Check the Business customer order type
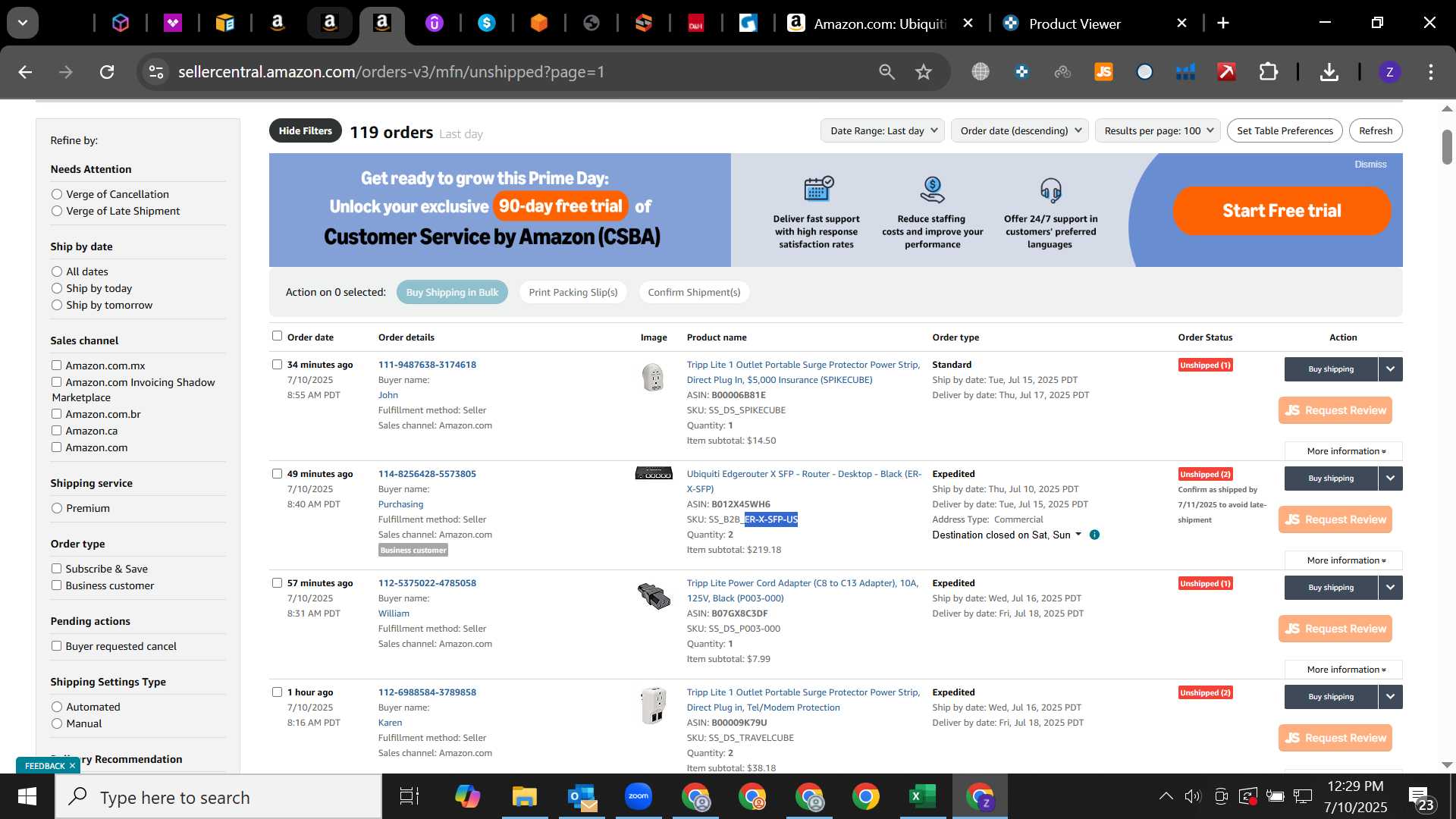This screenshot has height=819, width=1456. (56, 585)
